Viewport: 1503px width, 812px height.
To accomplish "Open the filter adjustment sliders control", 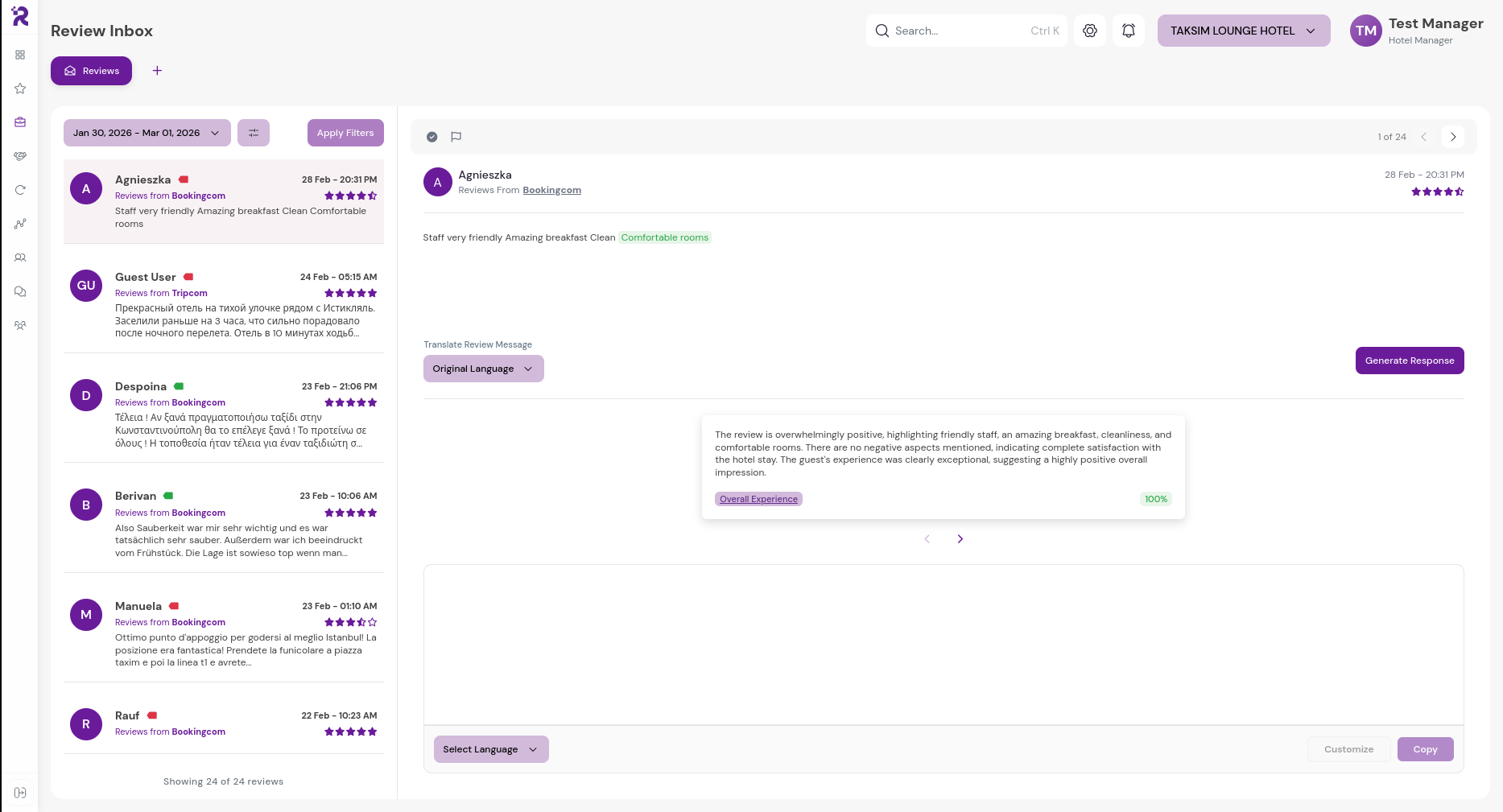I will [x=254, y=133].
